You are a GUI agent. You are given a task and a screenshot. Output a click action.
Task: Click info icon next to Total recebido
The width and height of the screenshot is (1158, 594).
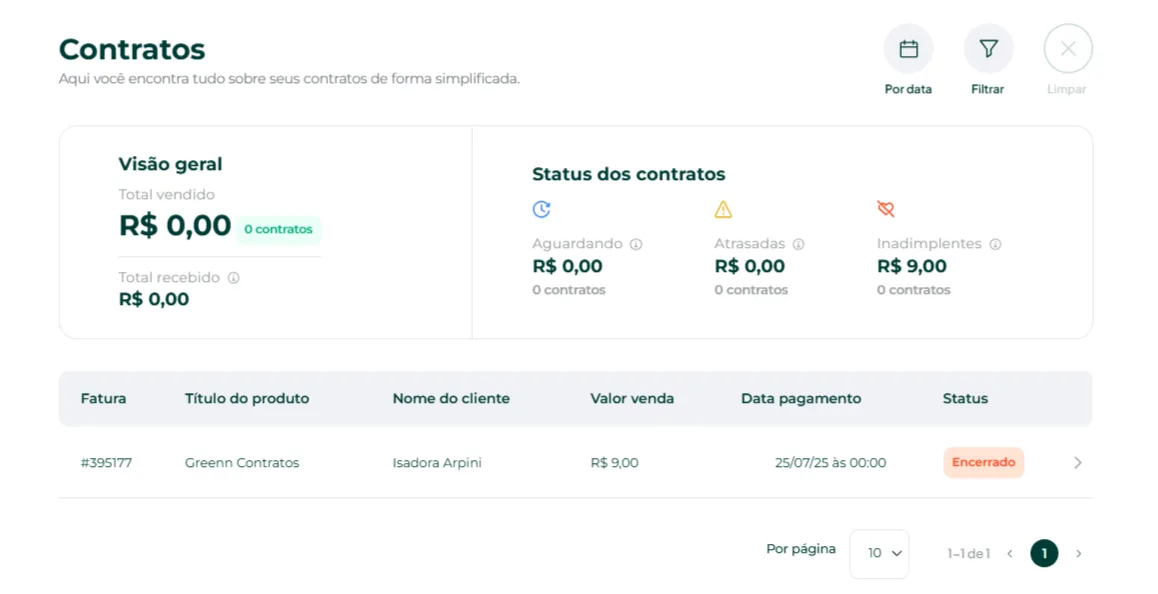click(x=233, y=278)
